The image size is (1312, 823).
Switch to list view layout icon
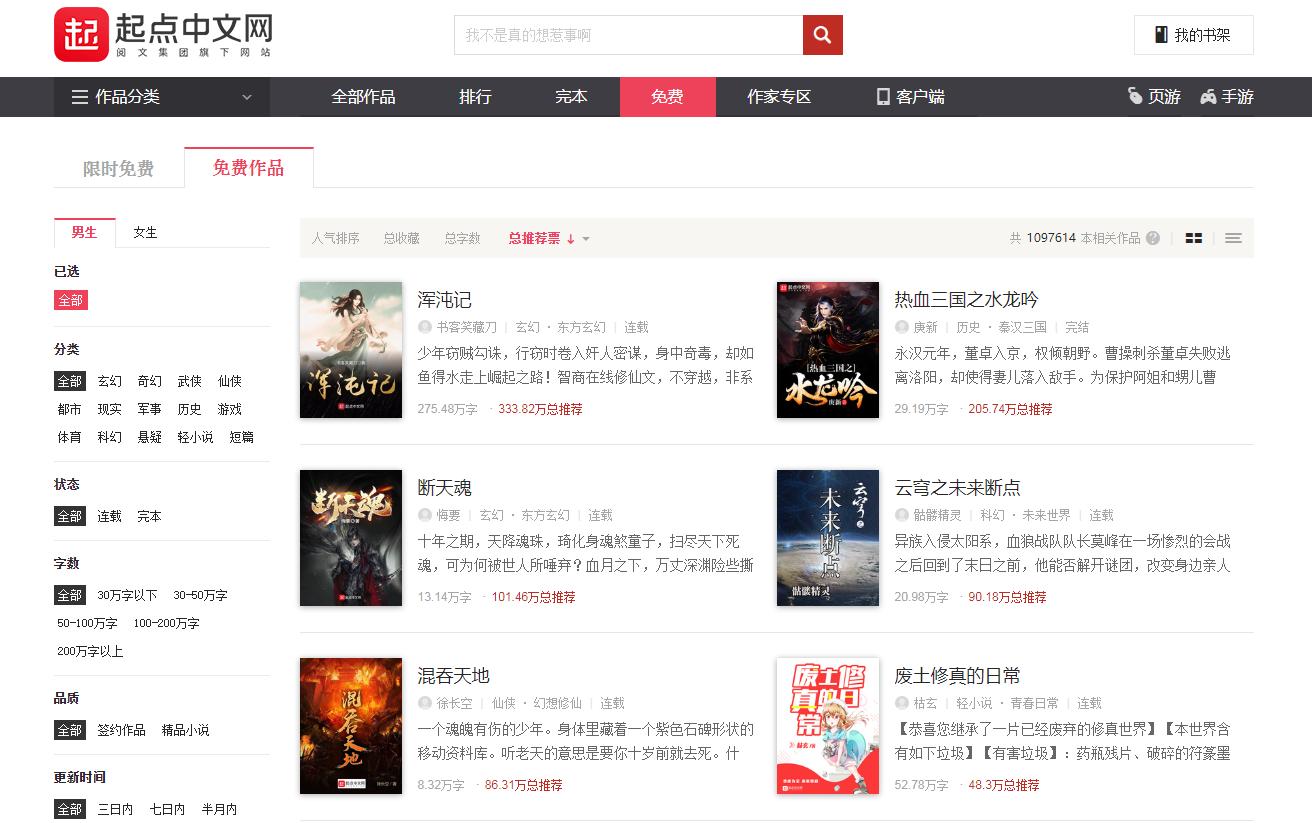[1233, 238]
